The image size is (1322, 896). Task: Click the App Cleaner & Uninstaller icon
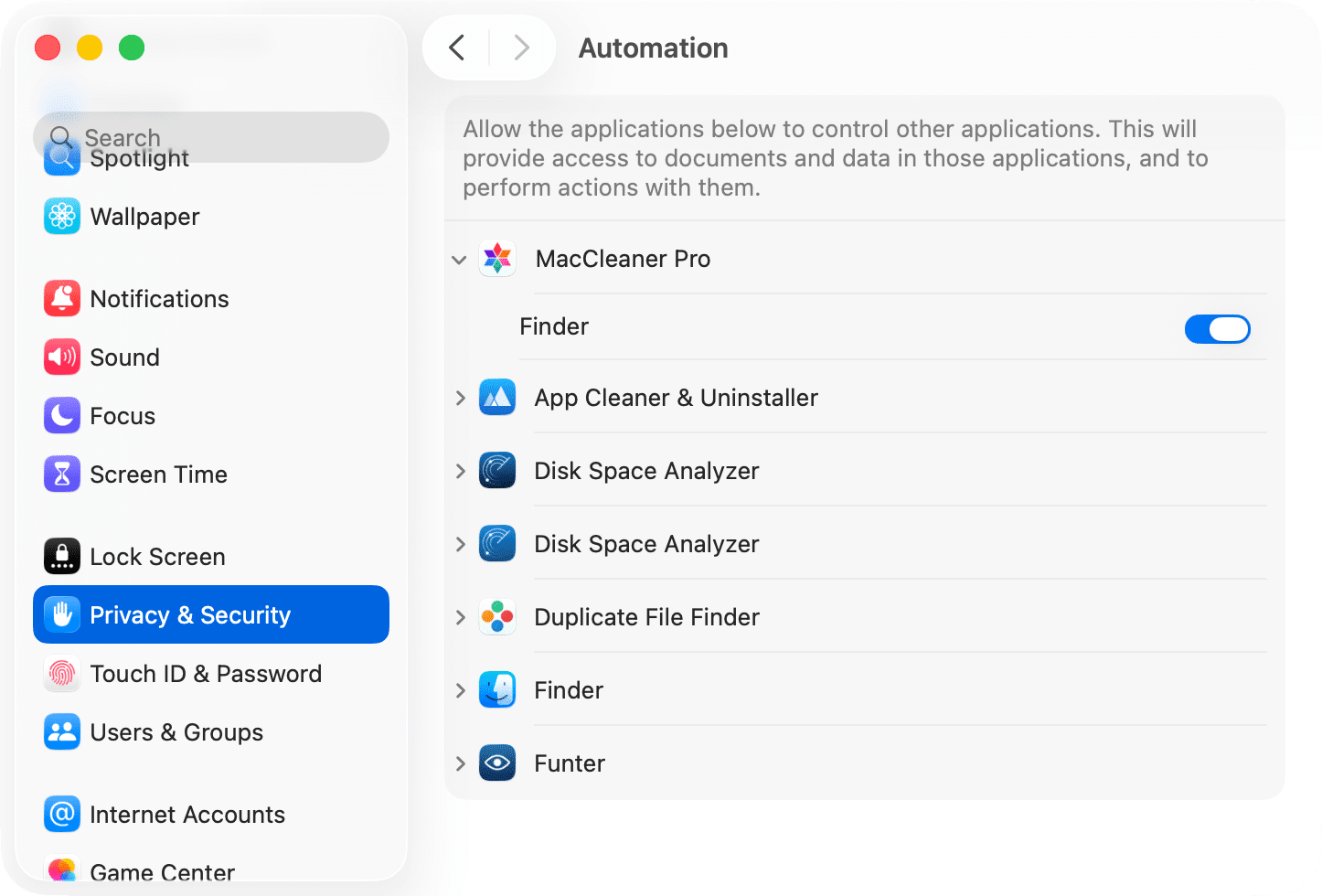point(497,398)
